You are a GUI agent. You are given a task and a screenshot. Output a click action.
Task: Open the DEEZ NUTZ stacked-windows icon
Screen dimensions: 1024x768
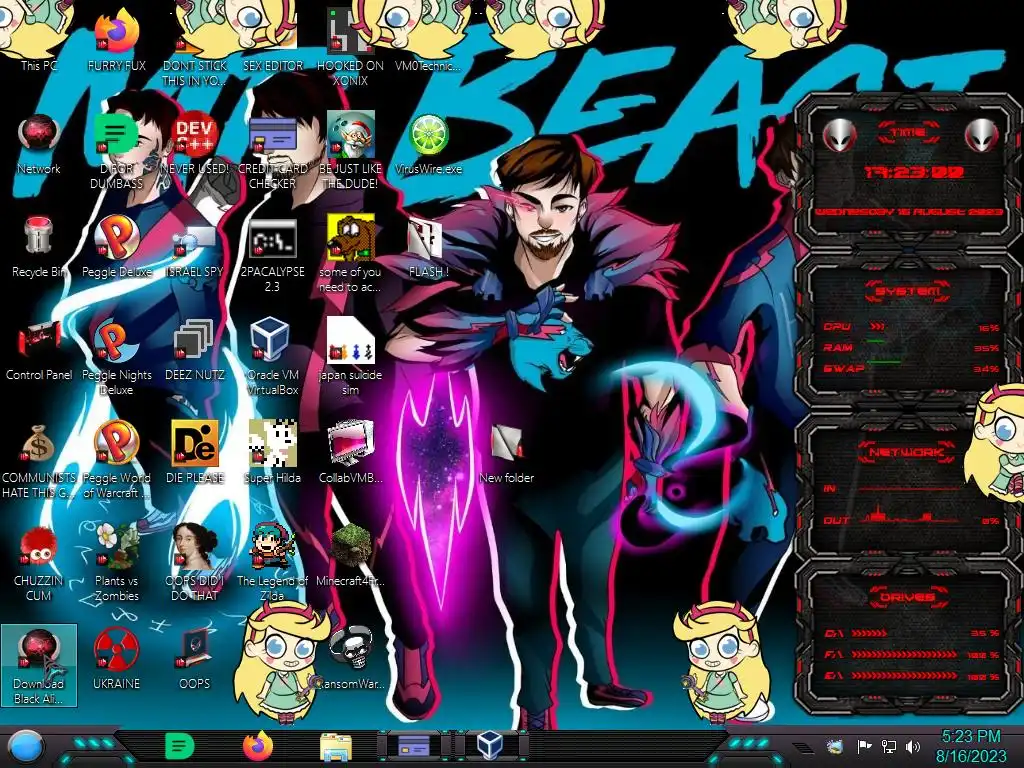[x=194, y=350]
